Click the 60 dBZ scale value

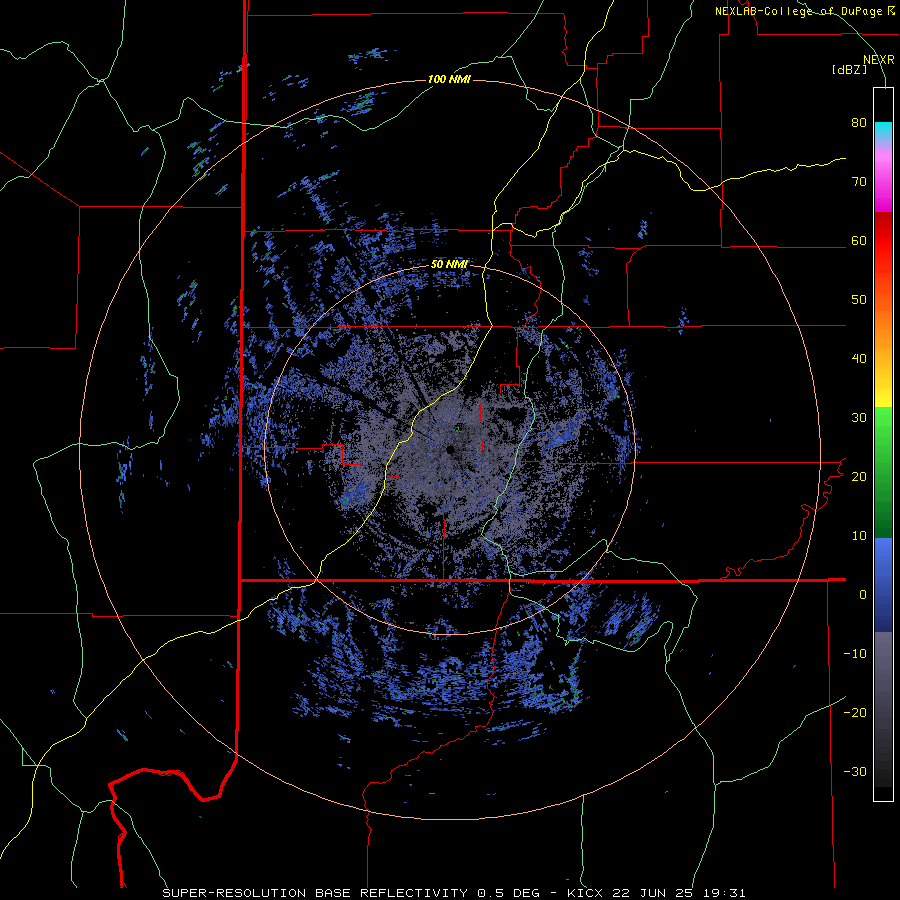click(859, 240)
